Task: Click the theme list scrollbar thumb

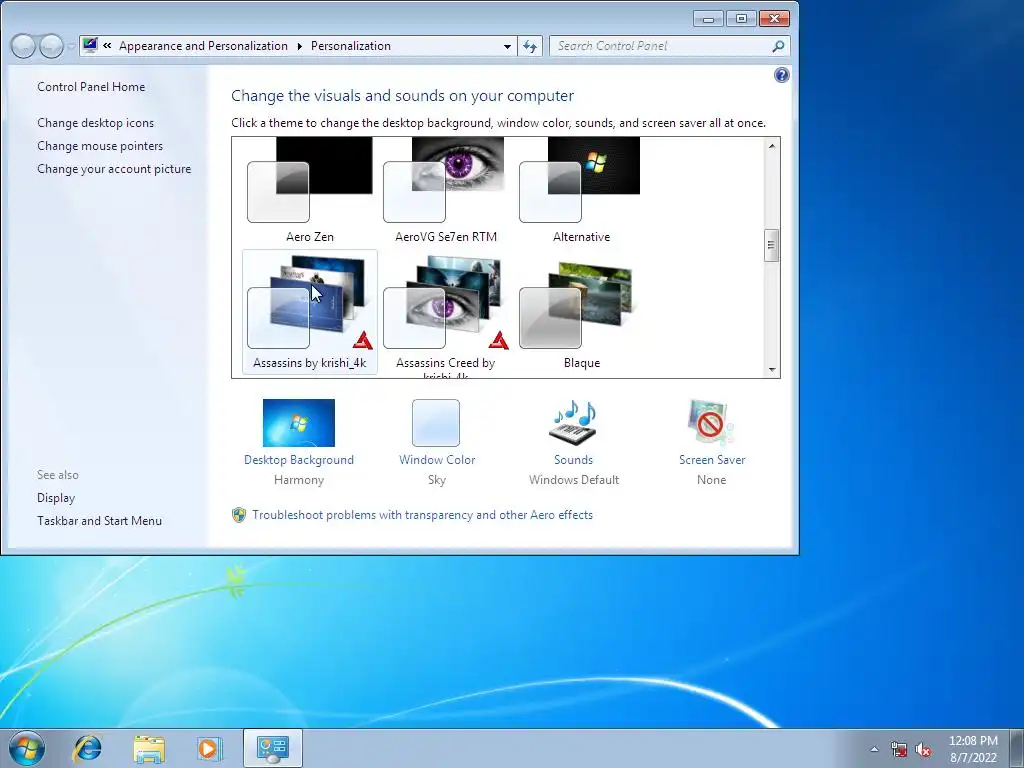Action: click(772, 246)
